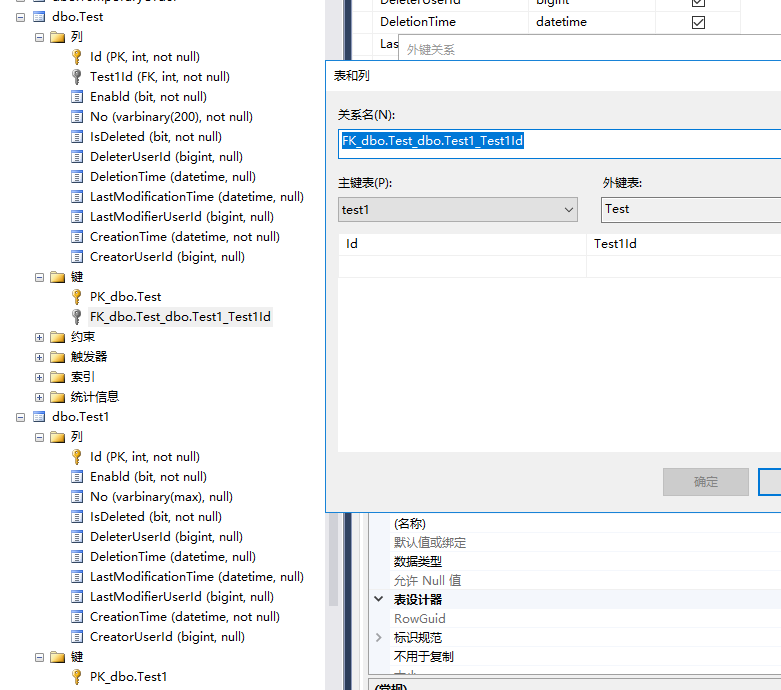Collapse the dbo.Test table node
The image size is (781, 690).
[20, 17]
